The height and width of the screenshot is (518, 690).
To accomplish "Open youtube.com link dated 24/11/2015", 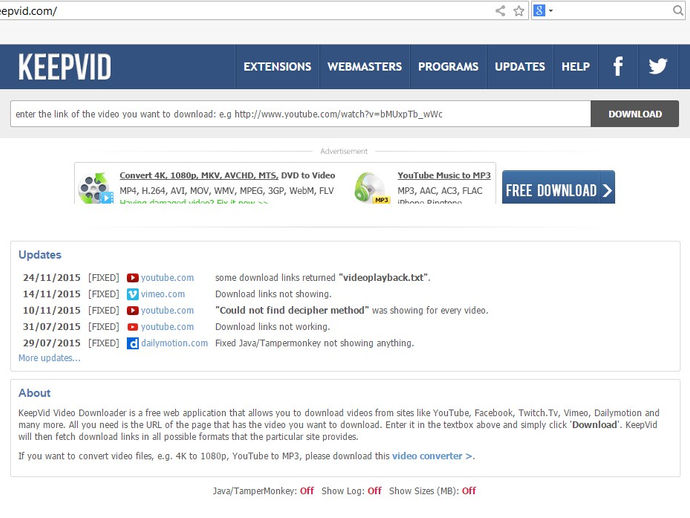I will click(x=167, y=278).
